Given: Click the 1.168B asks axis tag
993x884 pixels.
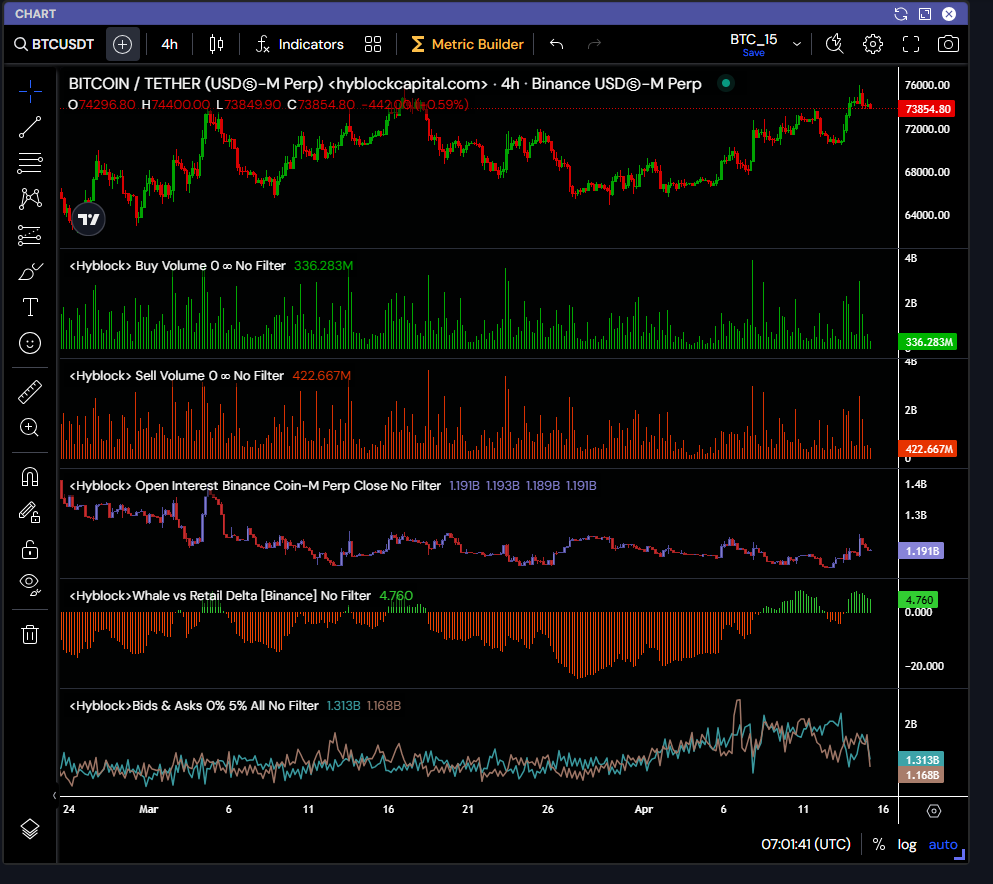Looking at the screenshot, I should [921, 775].
